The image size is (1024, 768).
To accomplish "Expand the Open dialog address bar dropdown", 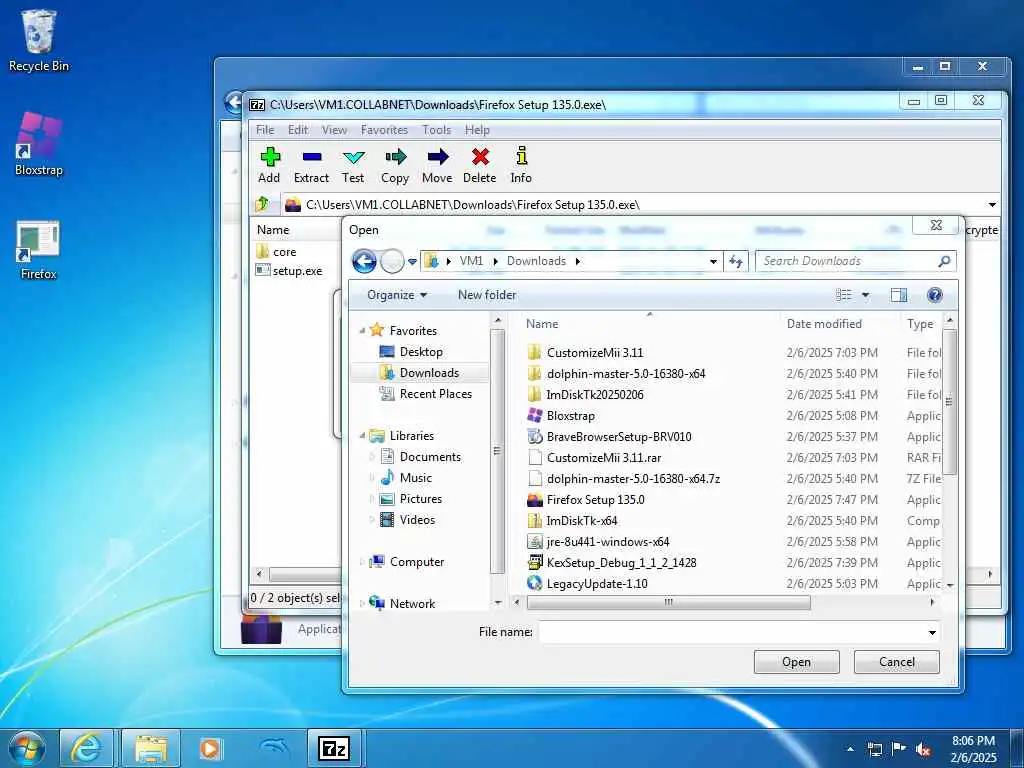I will click(x=713, y=261).
